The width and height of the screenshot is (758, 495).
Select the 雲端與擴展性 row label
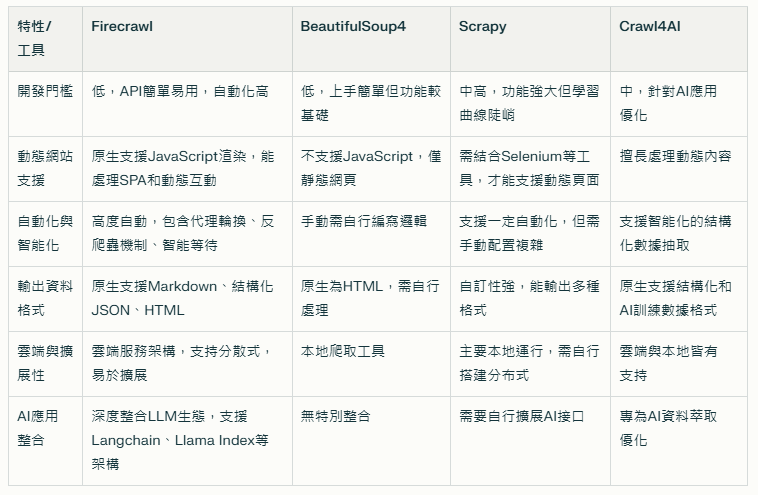click(45, 363)
